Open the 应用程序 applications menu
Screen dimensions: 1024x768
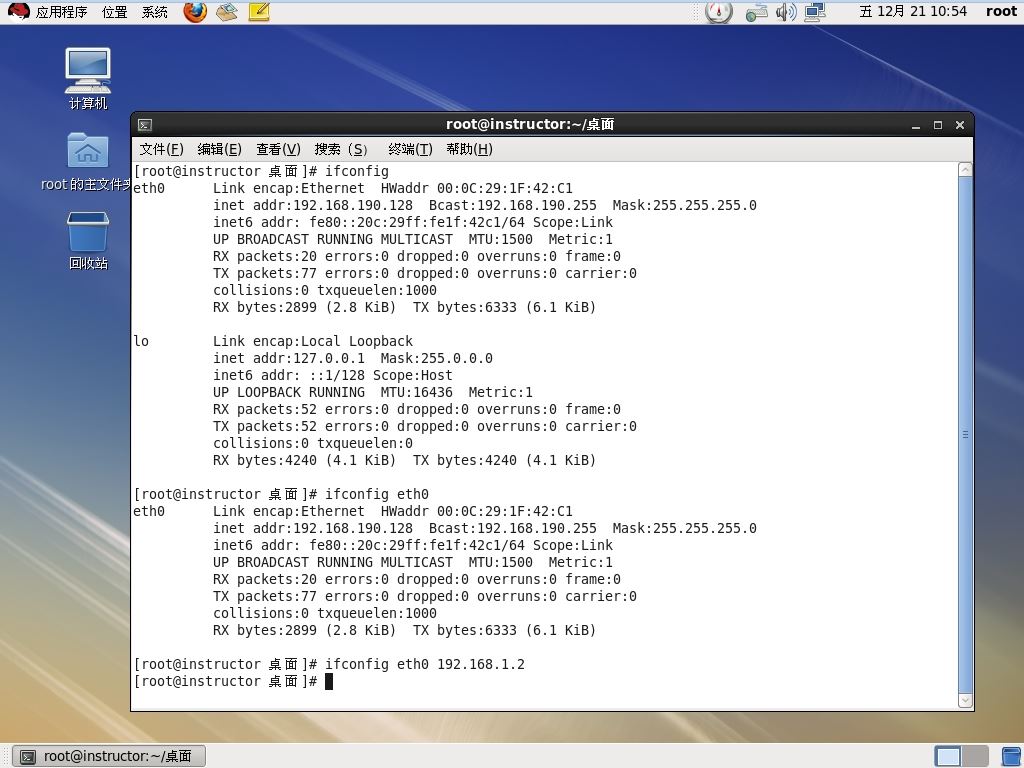(61, 12)
